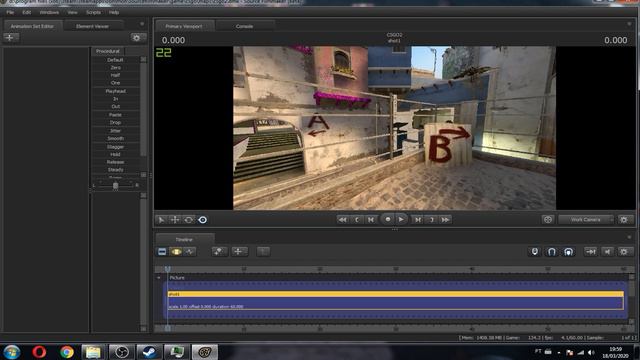Open the Work Camera dropdown
This screenshot has width=640, height=360.
(586, 220)
